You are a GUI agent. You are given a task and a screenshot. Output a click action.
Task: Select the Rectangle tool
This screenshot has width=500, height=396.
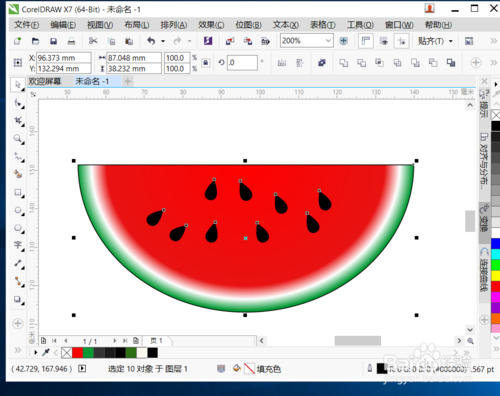point(18,193)
